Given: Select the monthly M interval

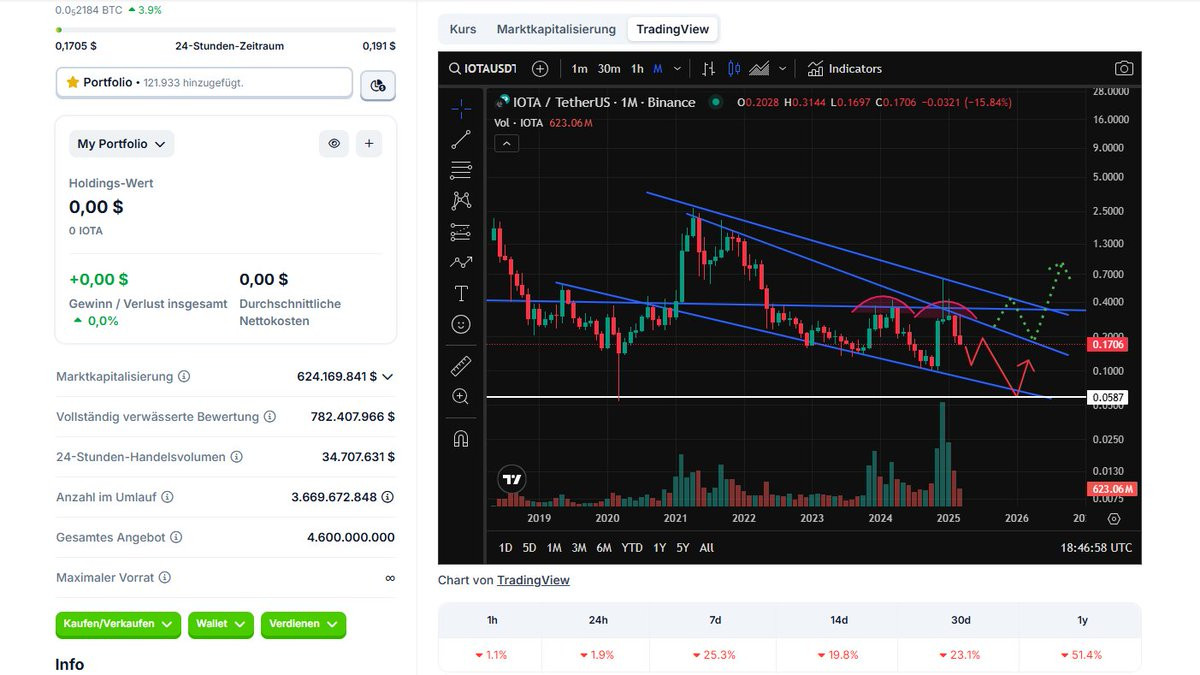Looking at the screenshot, I should 658,68.
